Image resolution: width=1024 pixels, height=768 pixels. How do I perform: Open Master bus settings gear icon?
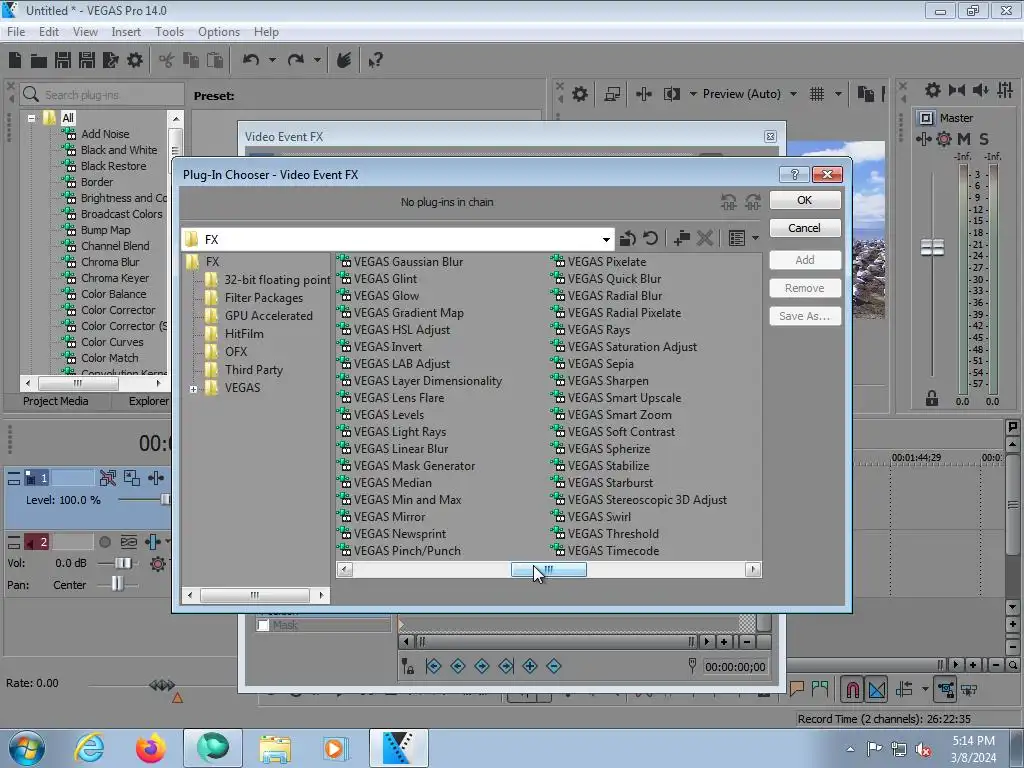933,90
